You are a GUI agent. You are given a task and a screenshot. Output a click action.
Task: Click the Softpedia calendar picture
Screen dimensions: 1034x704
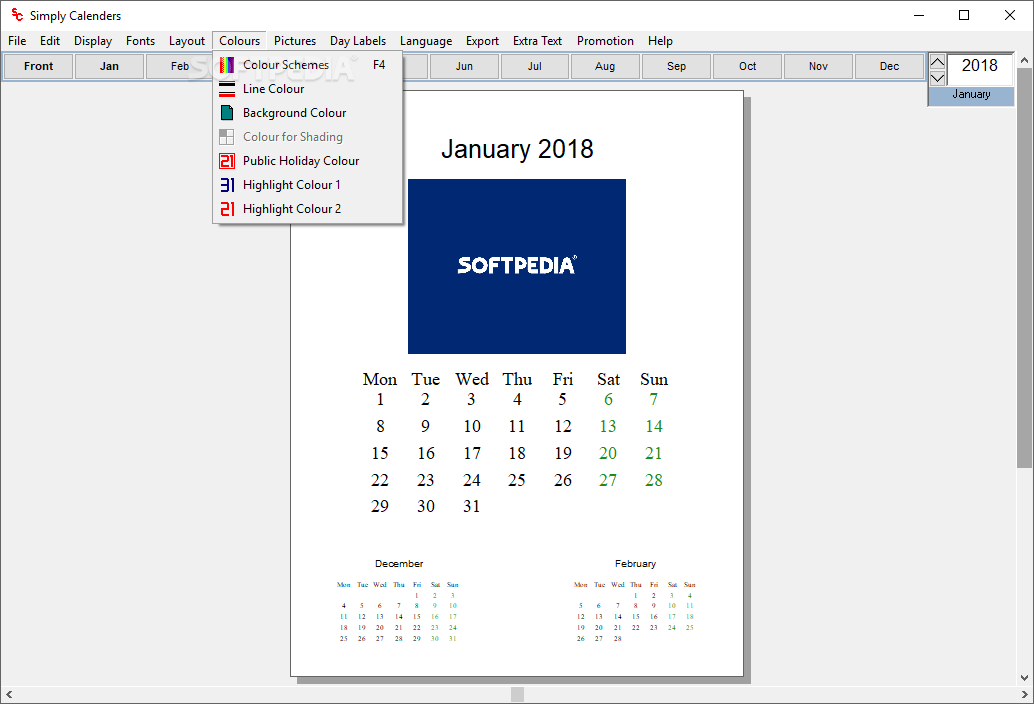coord(517,266)
